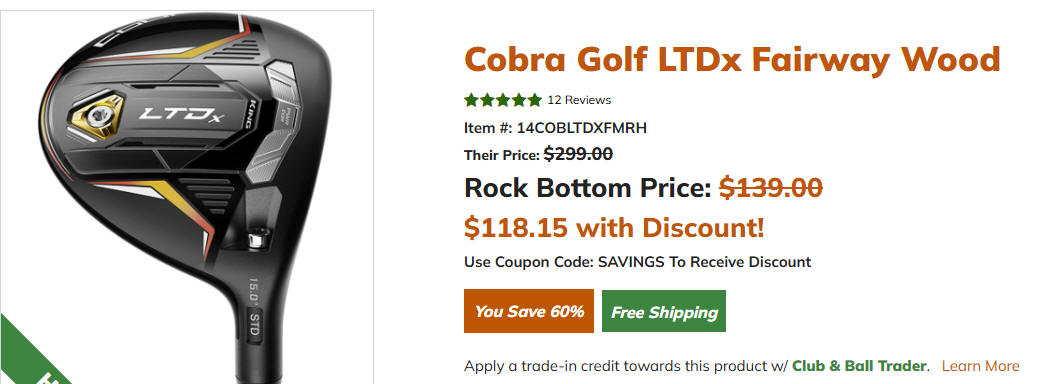Click the Rock Bottom Price label
Viewport: 1063px width, 384px height.
[x=587, y=187]
